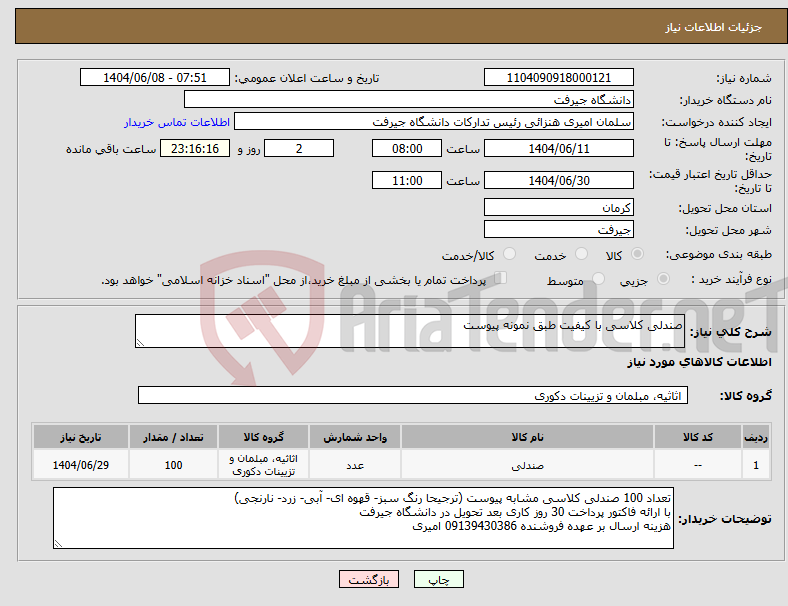Click the quantity cell showing 100
This screenshot has height=606, width=788.
173,465
